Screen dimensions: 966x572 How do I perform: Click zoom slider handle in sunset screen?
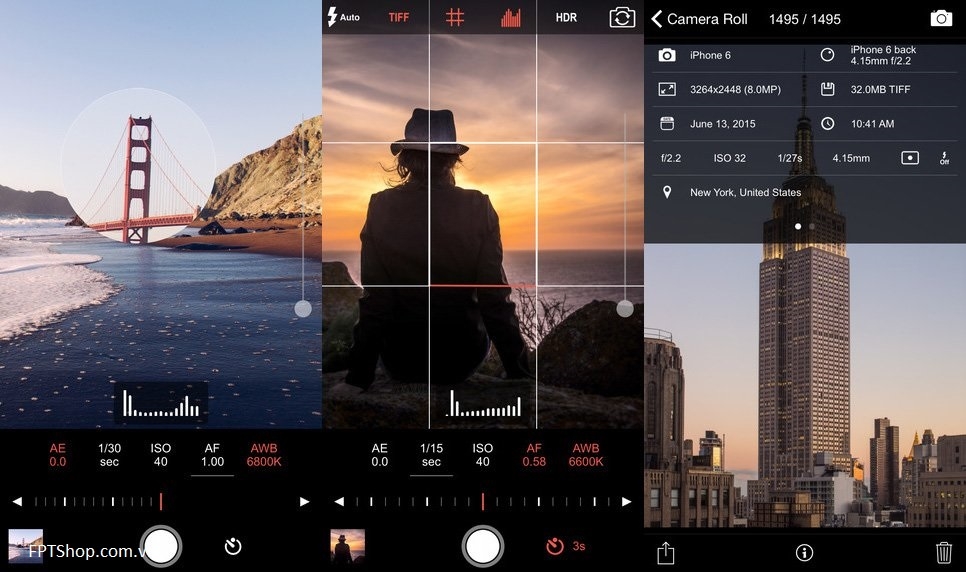click(625, 309)
